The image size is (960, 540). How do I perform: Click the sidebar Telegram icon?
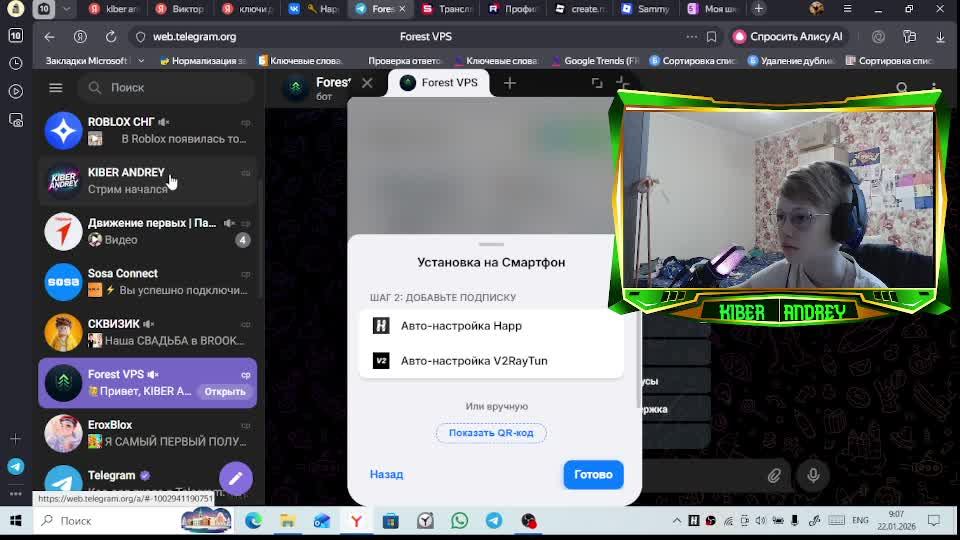click(x=16, y=467)
